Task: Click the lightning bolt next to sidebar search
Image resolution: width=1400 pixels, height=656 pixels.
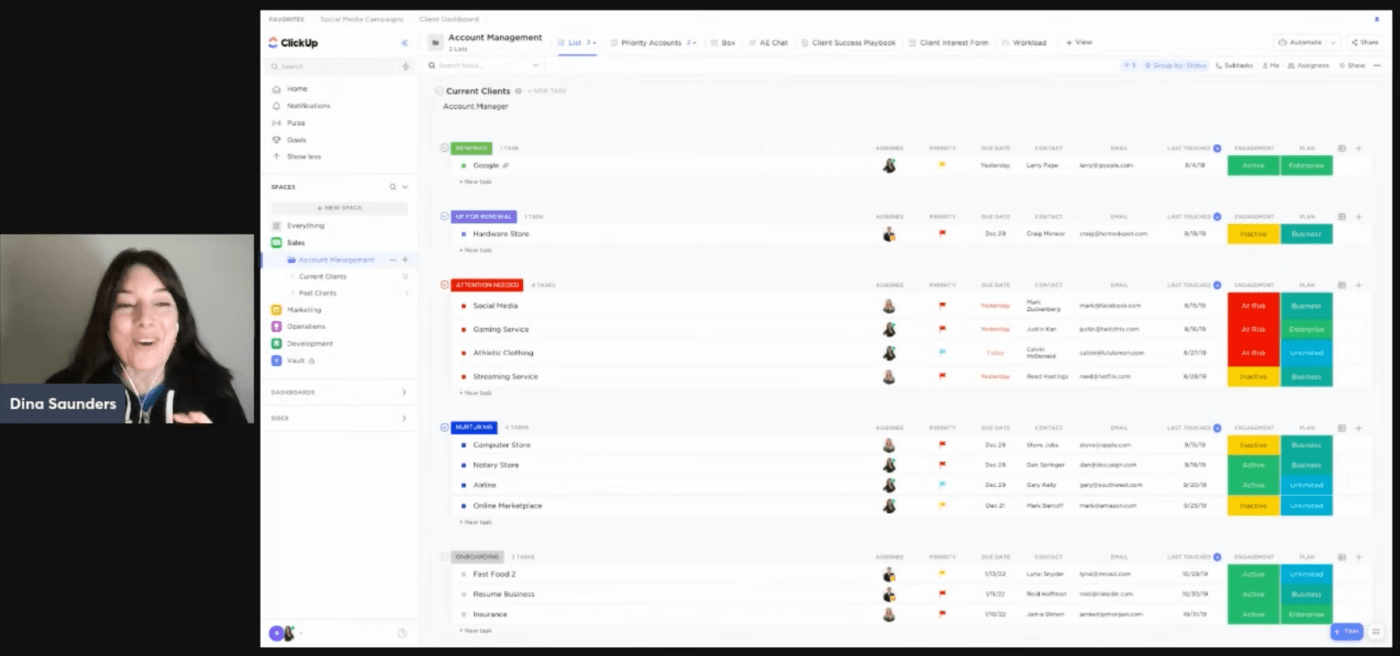Action: point(405,67)
